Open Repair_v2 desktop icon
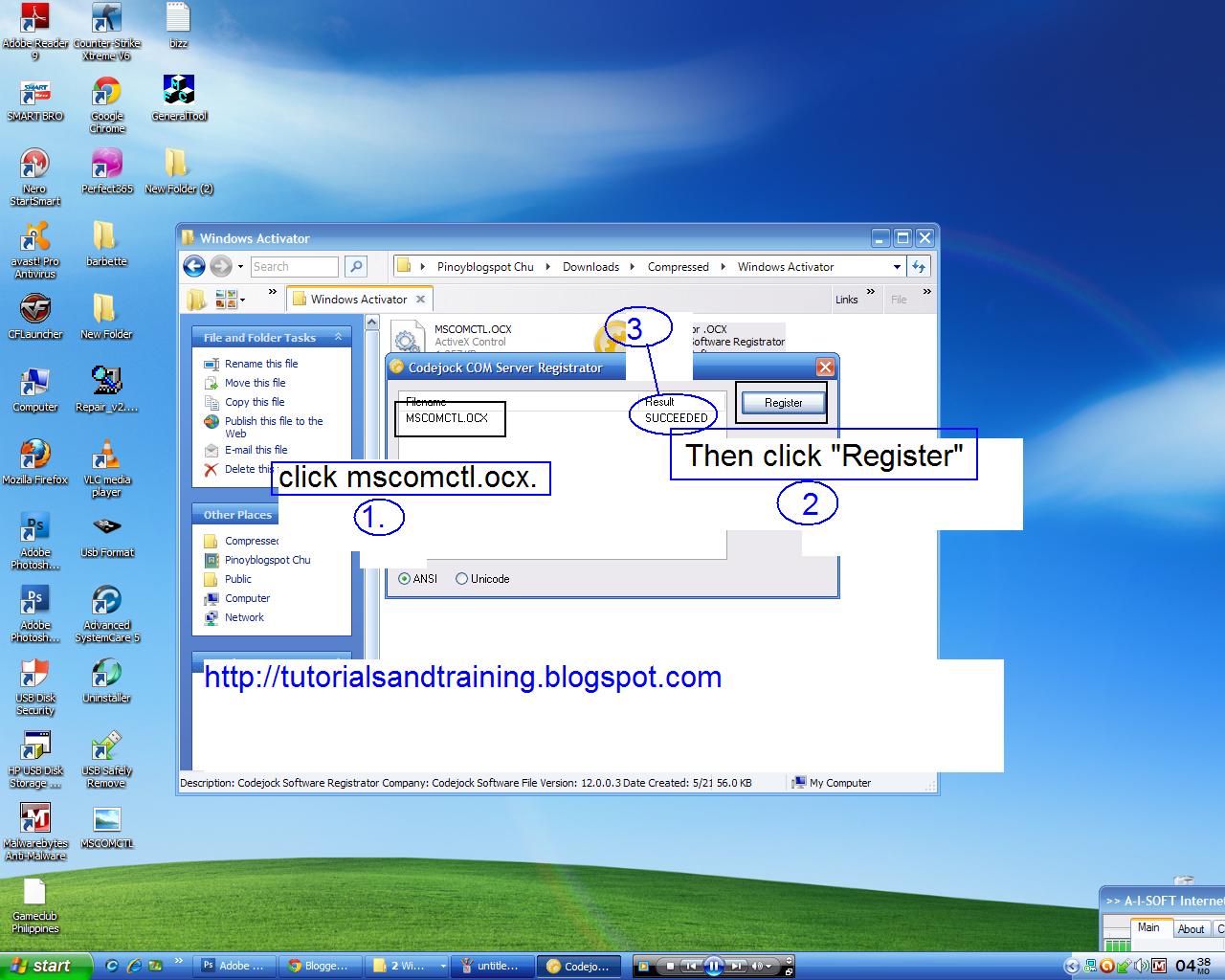 point(106,390)
